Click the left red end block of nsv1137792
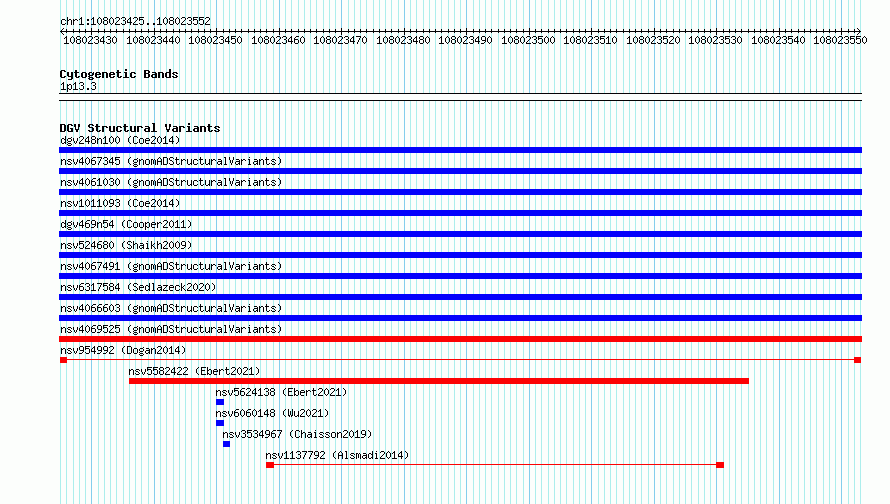The width and height of the screenshot is (890, 504). coord(270,465)
